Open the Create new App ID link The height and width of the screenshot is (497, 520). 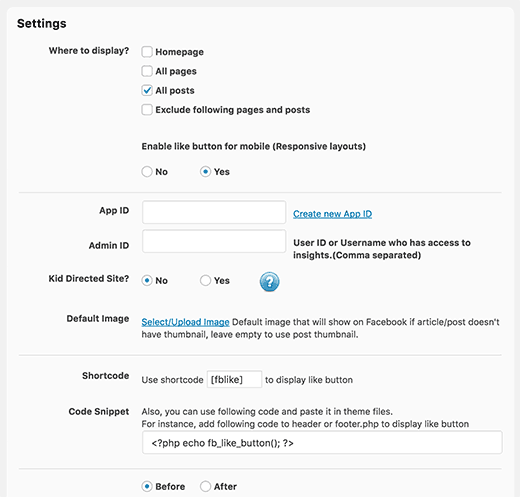click(332, 214)
